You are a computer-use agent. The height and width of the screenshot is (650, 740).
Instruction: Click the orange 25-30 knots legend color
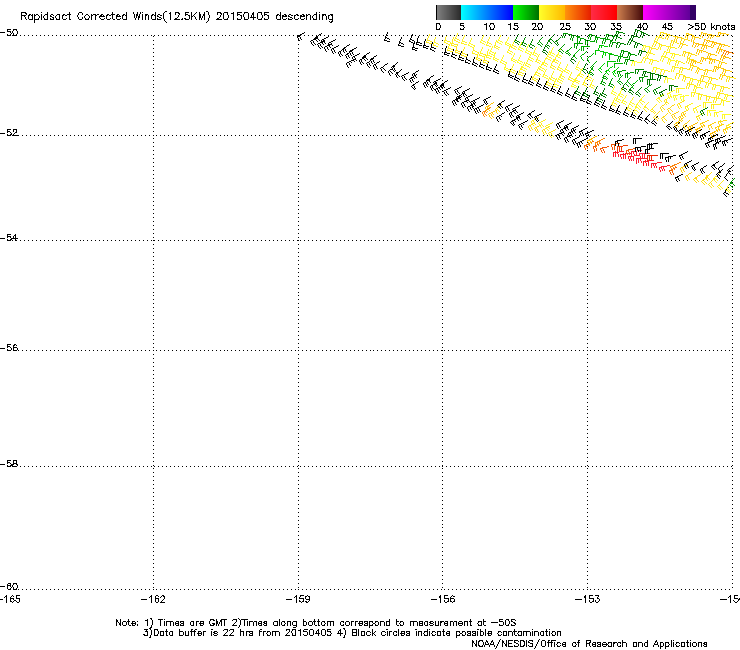(578, 12)
